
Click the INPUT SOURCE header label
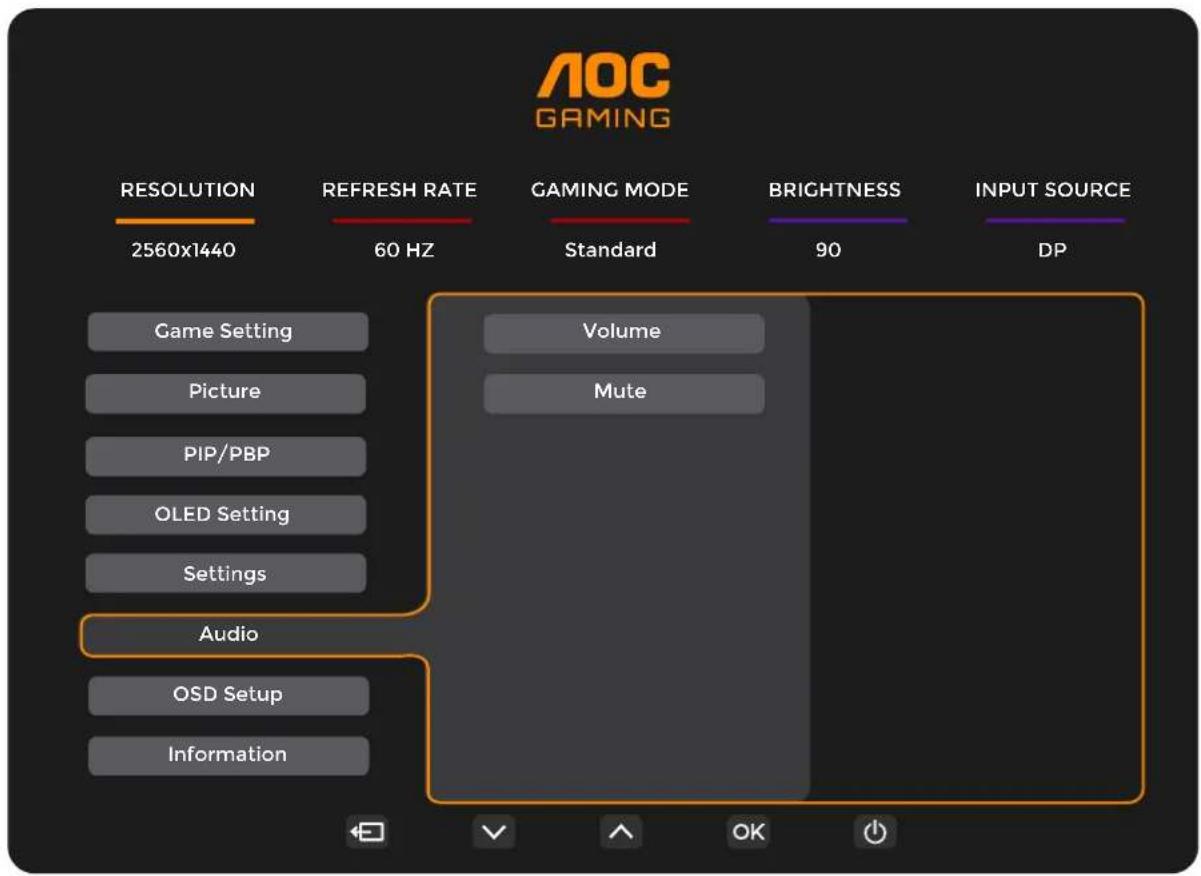point(1053,190)
